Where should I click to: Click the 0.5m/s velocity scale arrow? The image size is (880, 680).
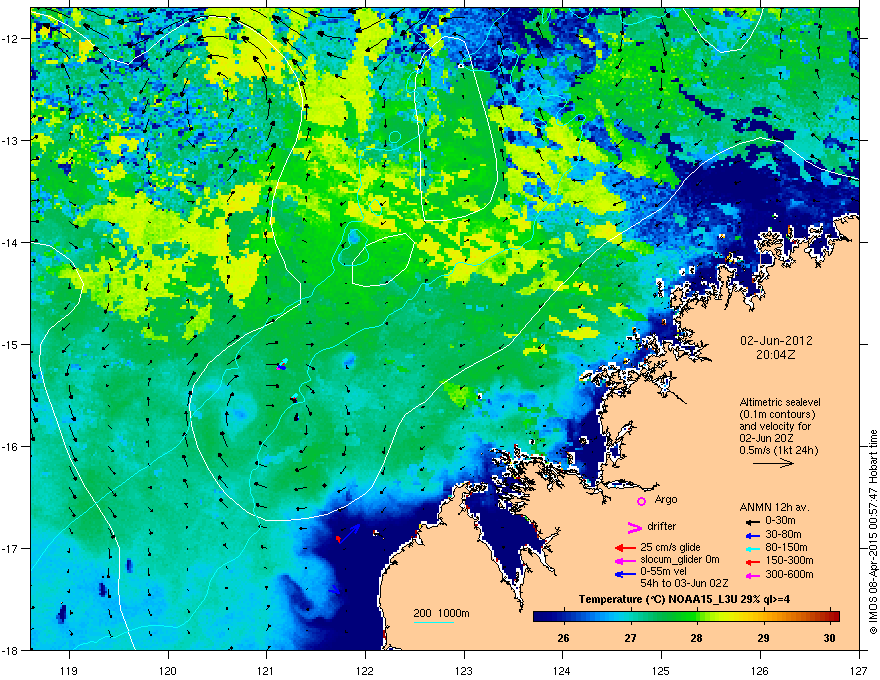[773, 463]
